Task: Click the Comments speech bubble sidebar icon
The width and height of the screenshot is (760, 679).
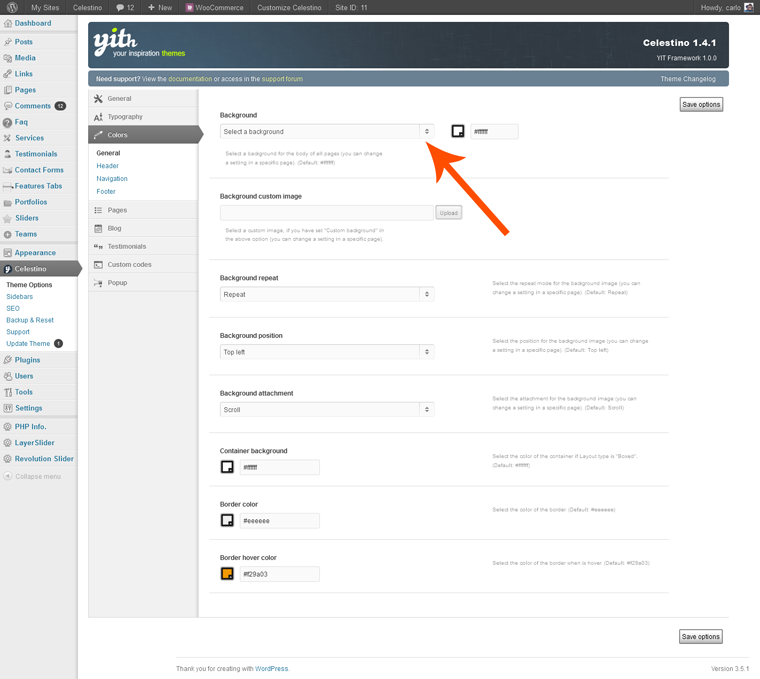Action: point(8,106)
